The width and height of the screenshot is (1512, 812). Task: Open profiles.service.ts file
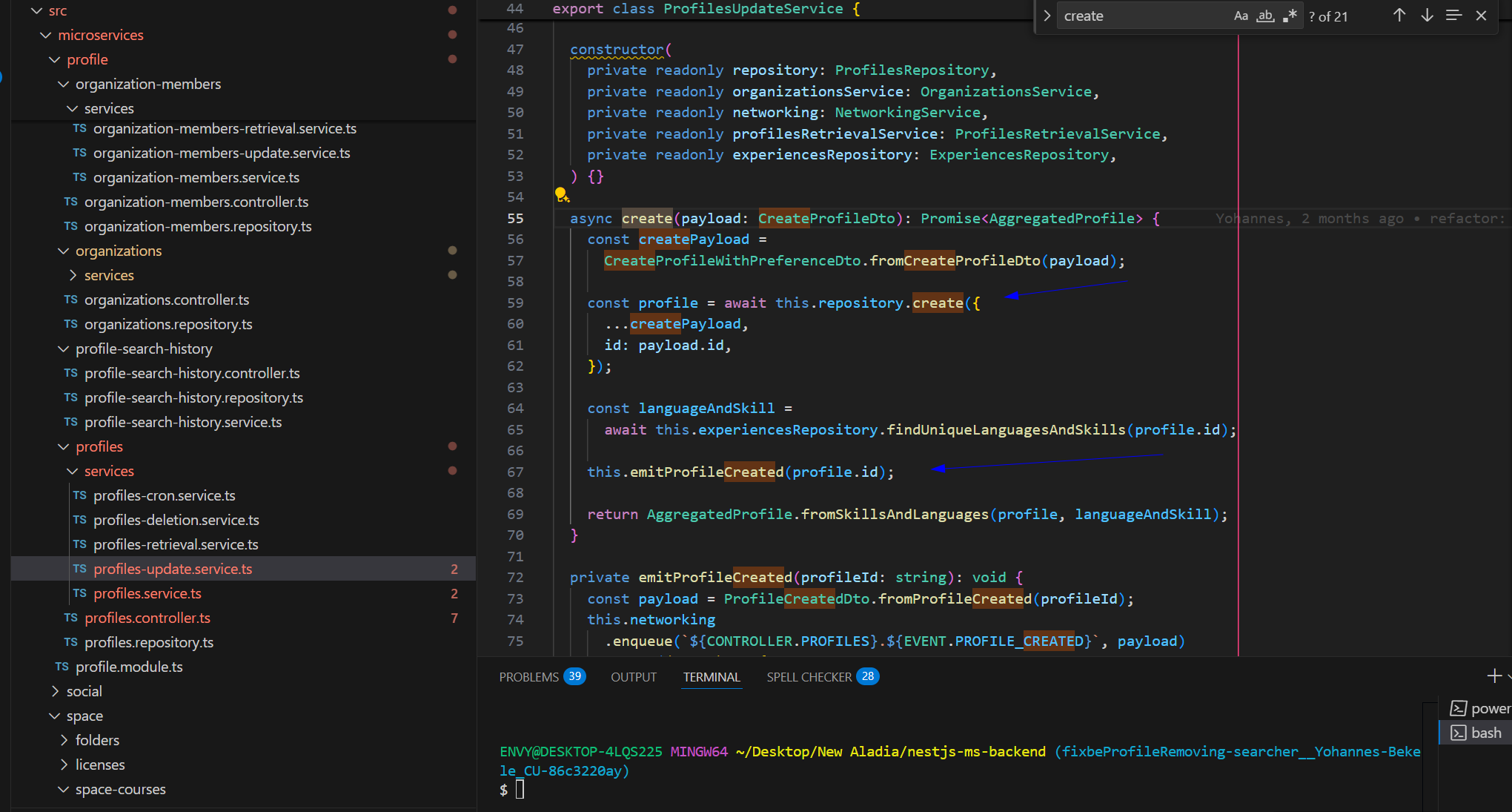click(147, 593)
